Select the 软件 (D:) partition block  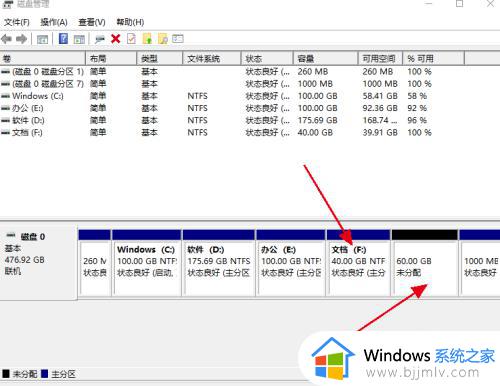click(x=219, y=263)
